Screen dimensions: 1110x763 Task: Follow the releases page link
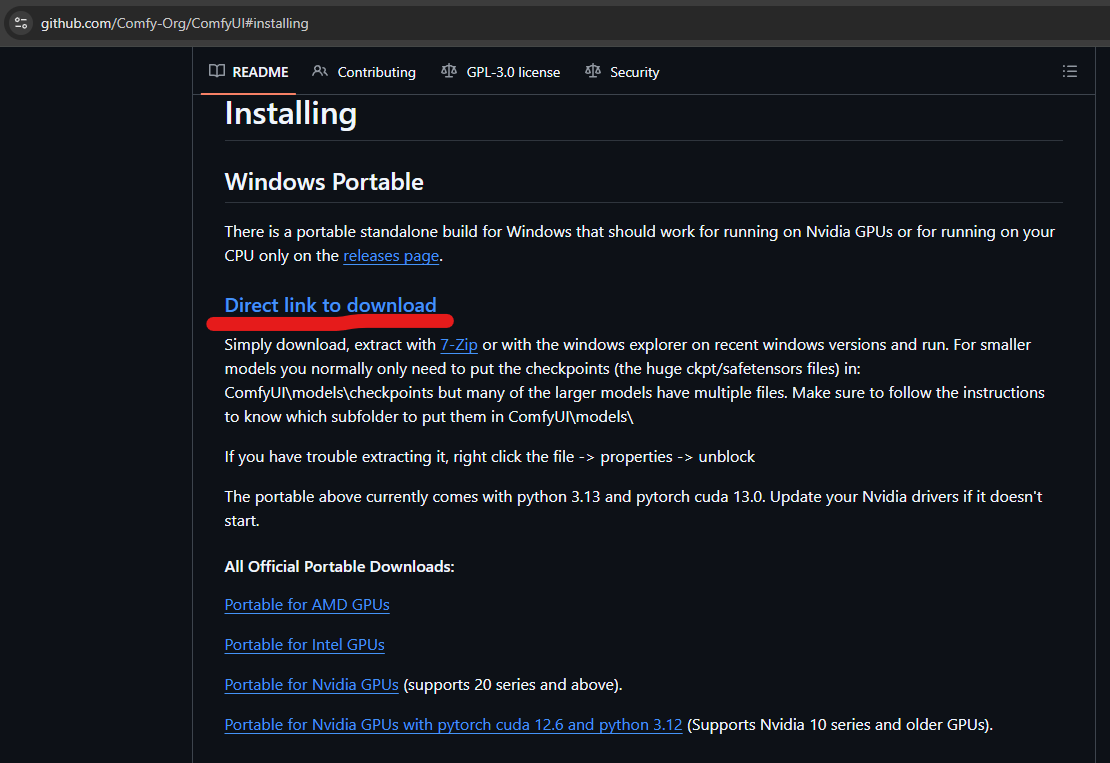(x=391, y=256)
